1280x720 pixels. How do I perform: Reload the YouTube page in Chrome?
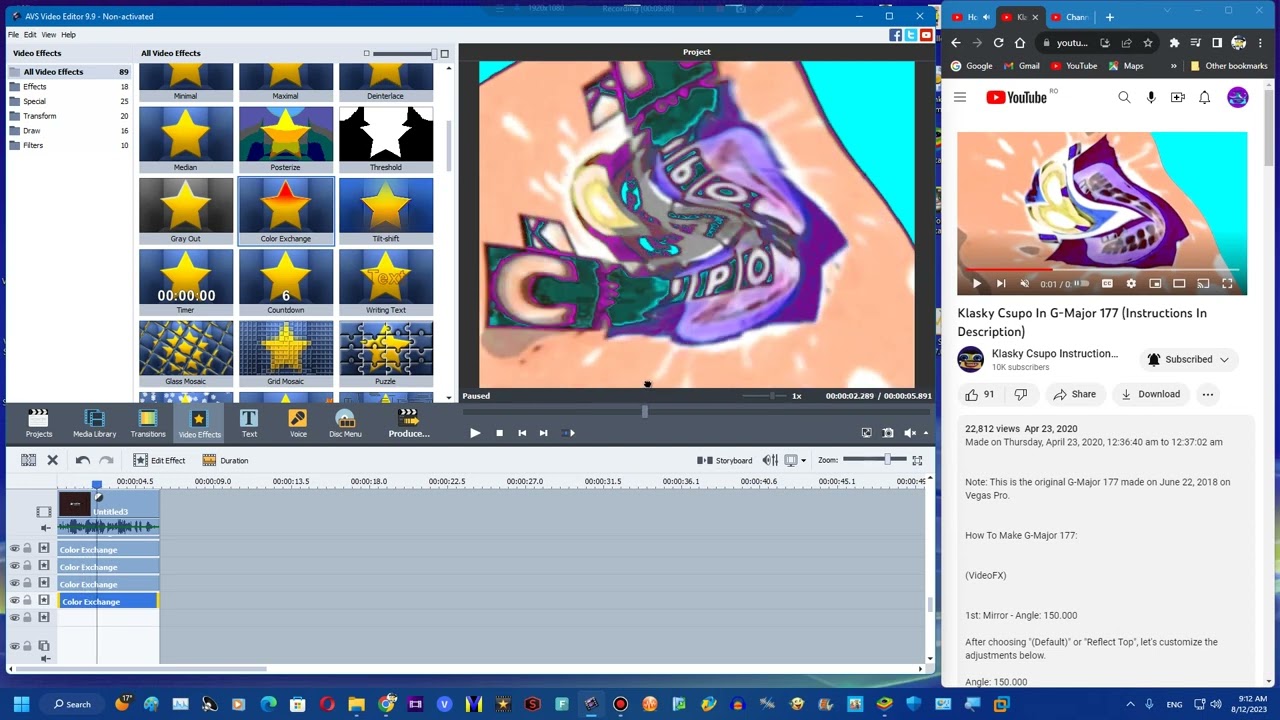pyautogui.click(x=998, y=43)
